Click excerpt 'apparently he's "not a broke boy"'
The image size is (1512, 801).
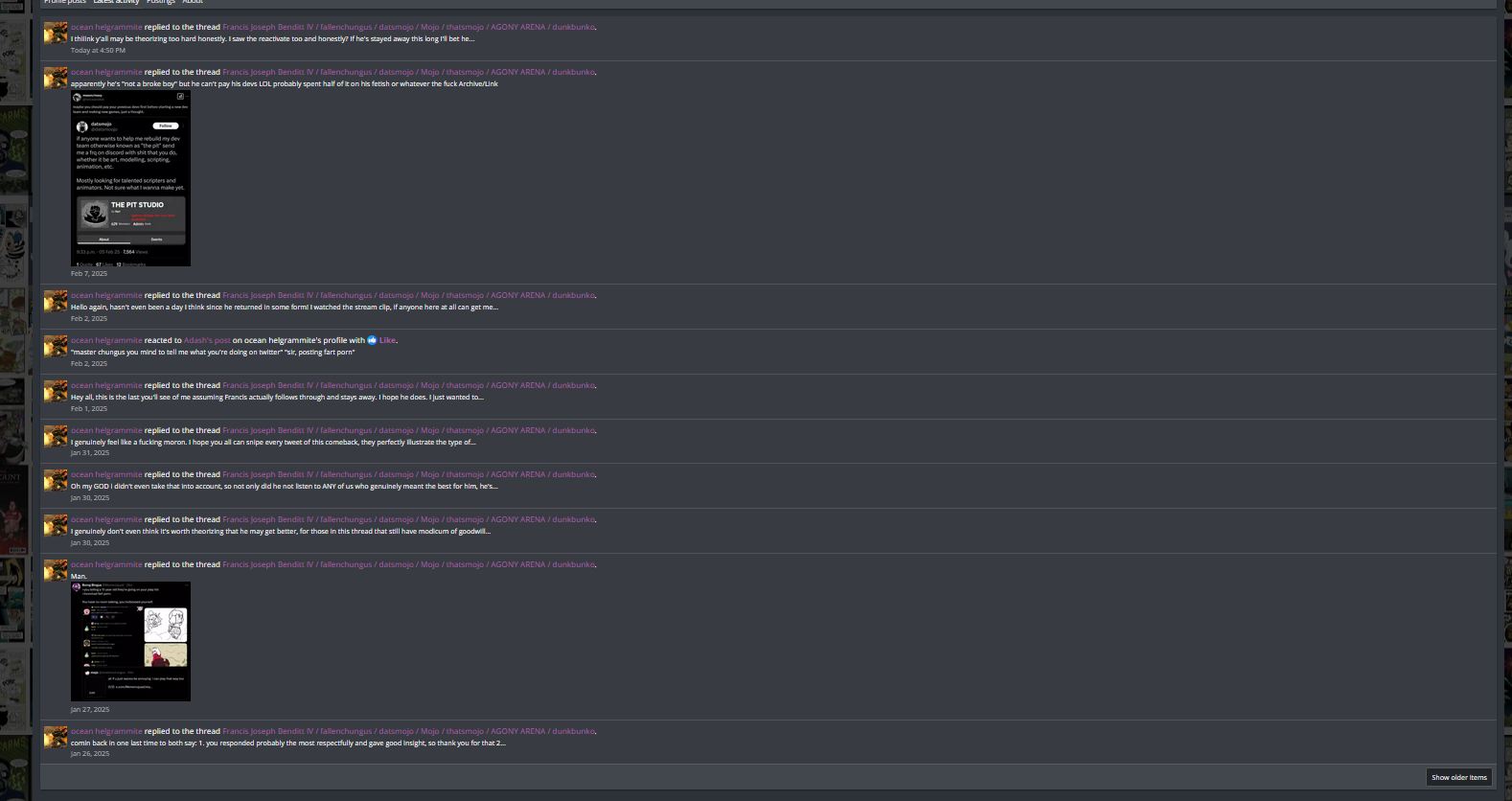pyautogui.click(x=285, y=83)
